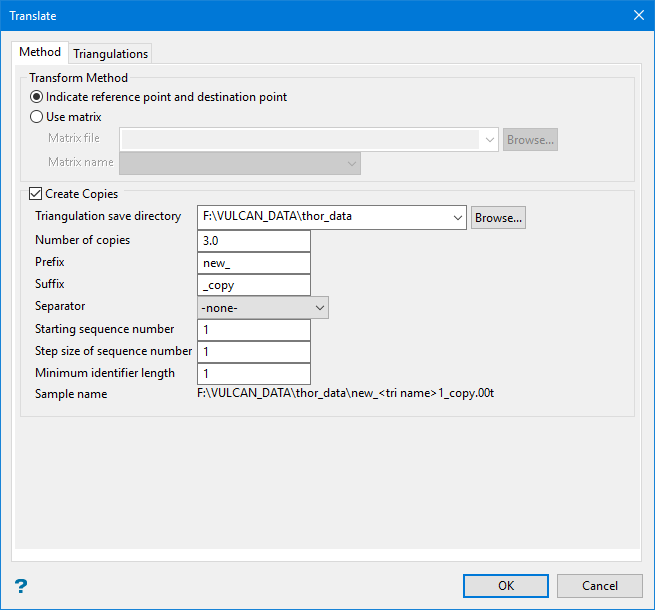Click the blue help question mark icon
Image resolution: width=655 pixels, height=610 pixels.
[21, 586]
